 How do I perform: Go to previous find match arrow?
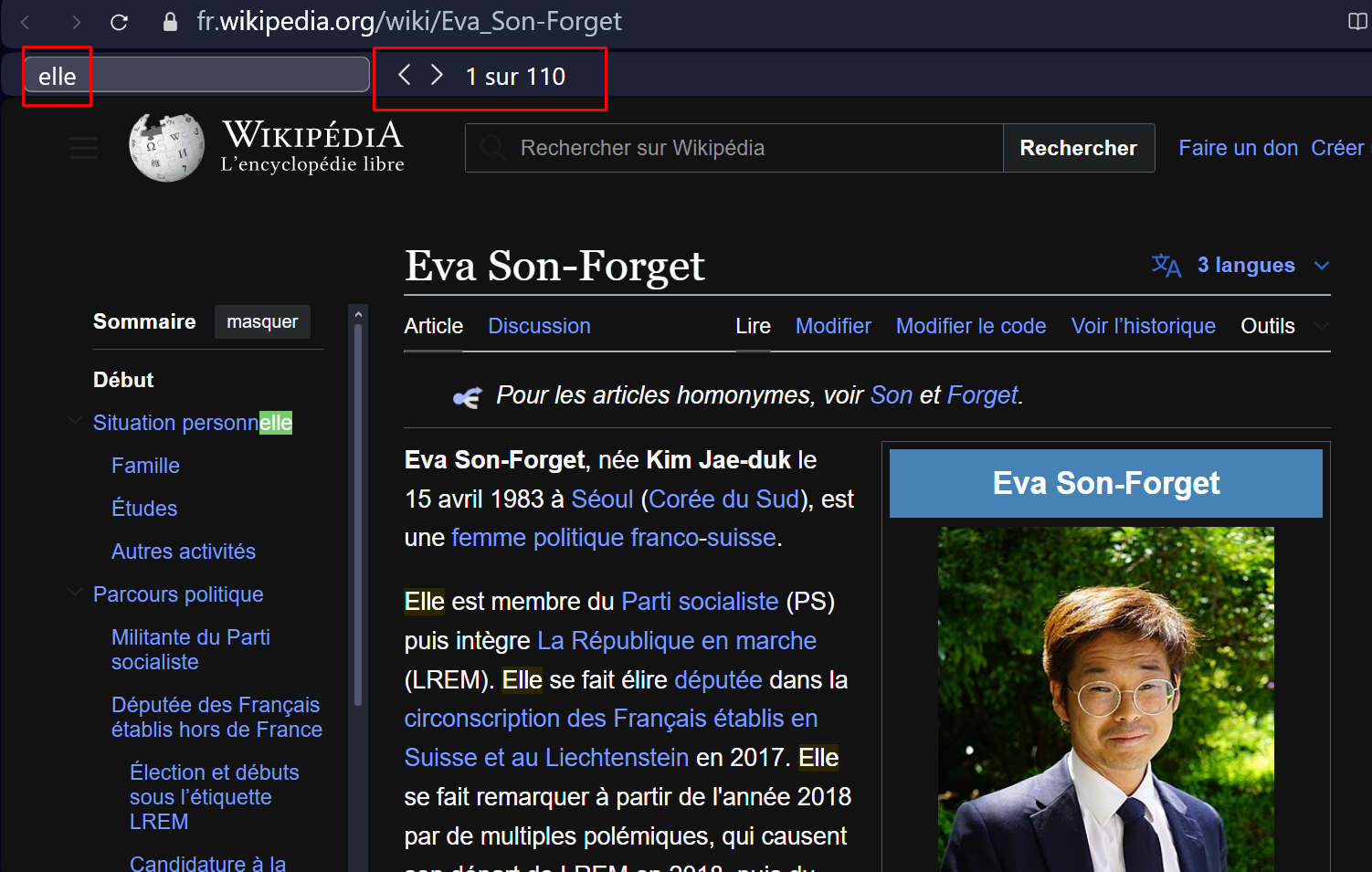[x=405, y=75]
